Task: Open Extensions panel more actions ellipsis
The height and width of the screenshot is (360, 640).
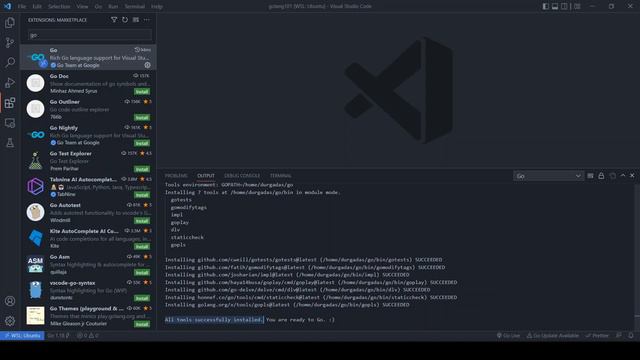Action: [x=147, y=20]
